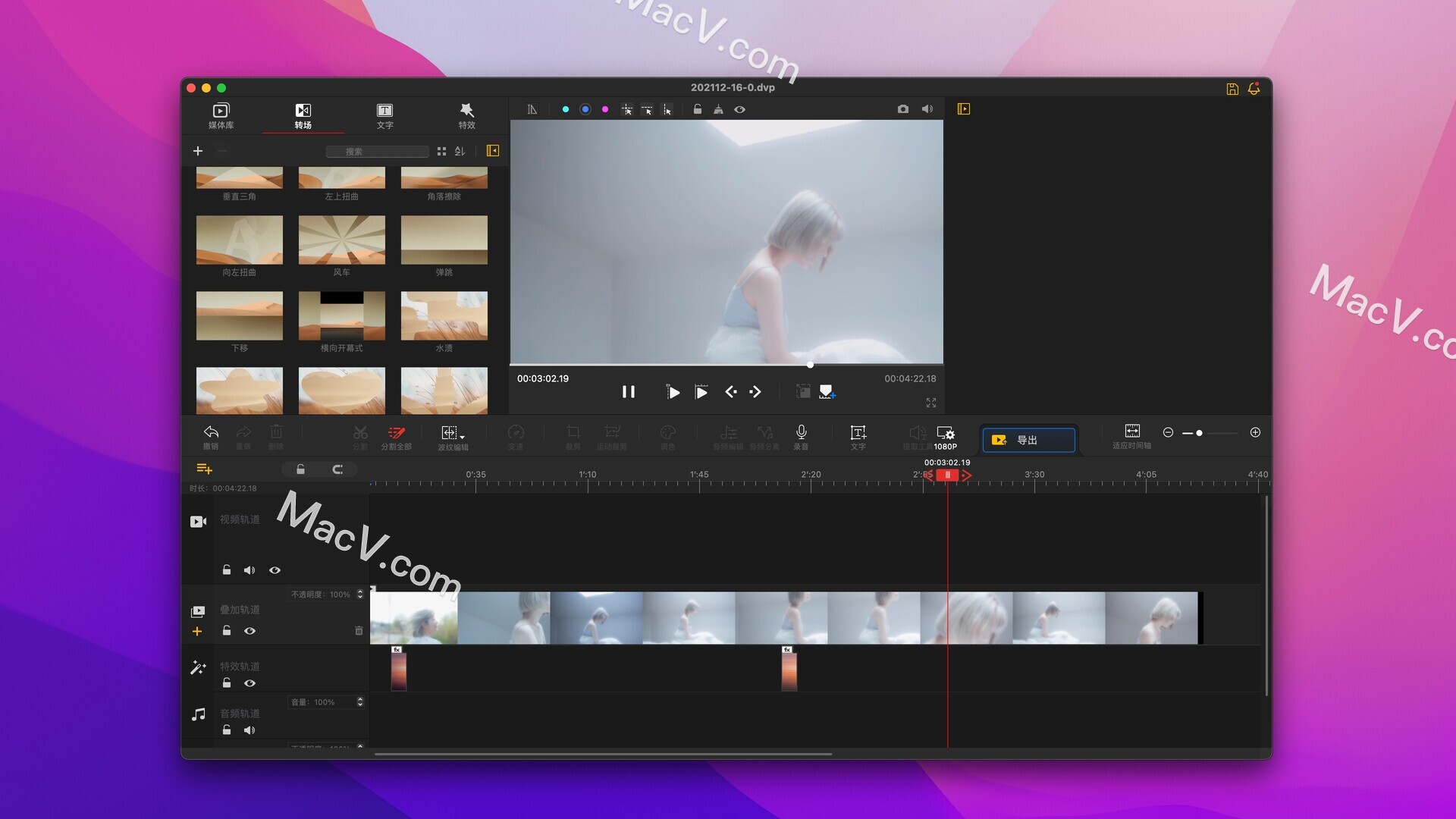1456x819 pixels.
Task: Select the 水渍 transition thumbnail
Action: coord(444,315)
